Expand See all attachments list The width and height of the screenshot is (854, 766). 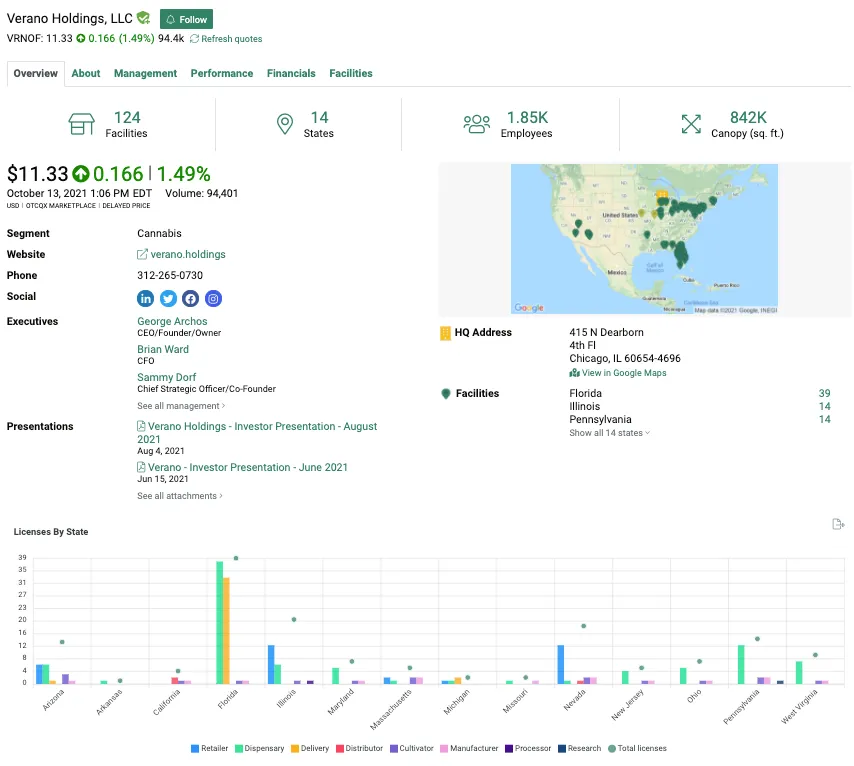tap(180, 496)
